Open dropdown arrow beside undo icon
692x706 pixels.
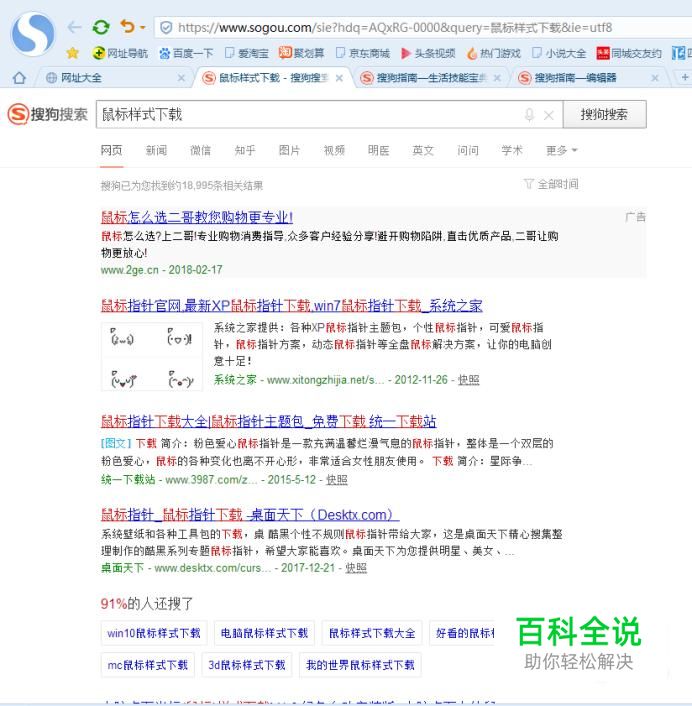click(143, 27)
